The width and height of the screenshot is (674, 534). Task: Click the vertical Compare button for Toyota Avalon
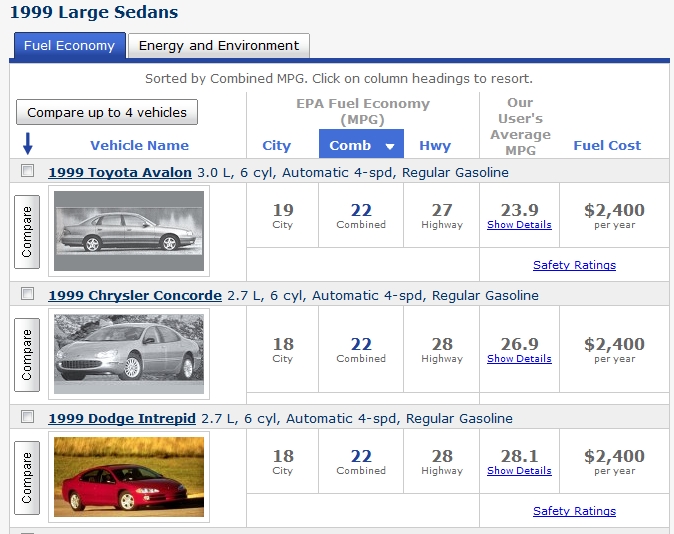click(27, 231)
